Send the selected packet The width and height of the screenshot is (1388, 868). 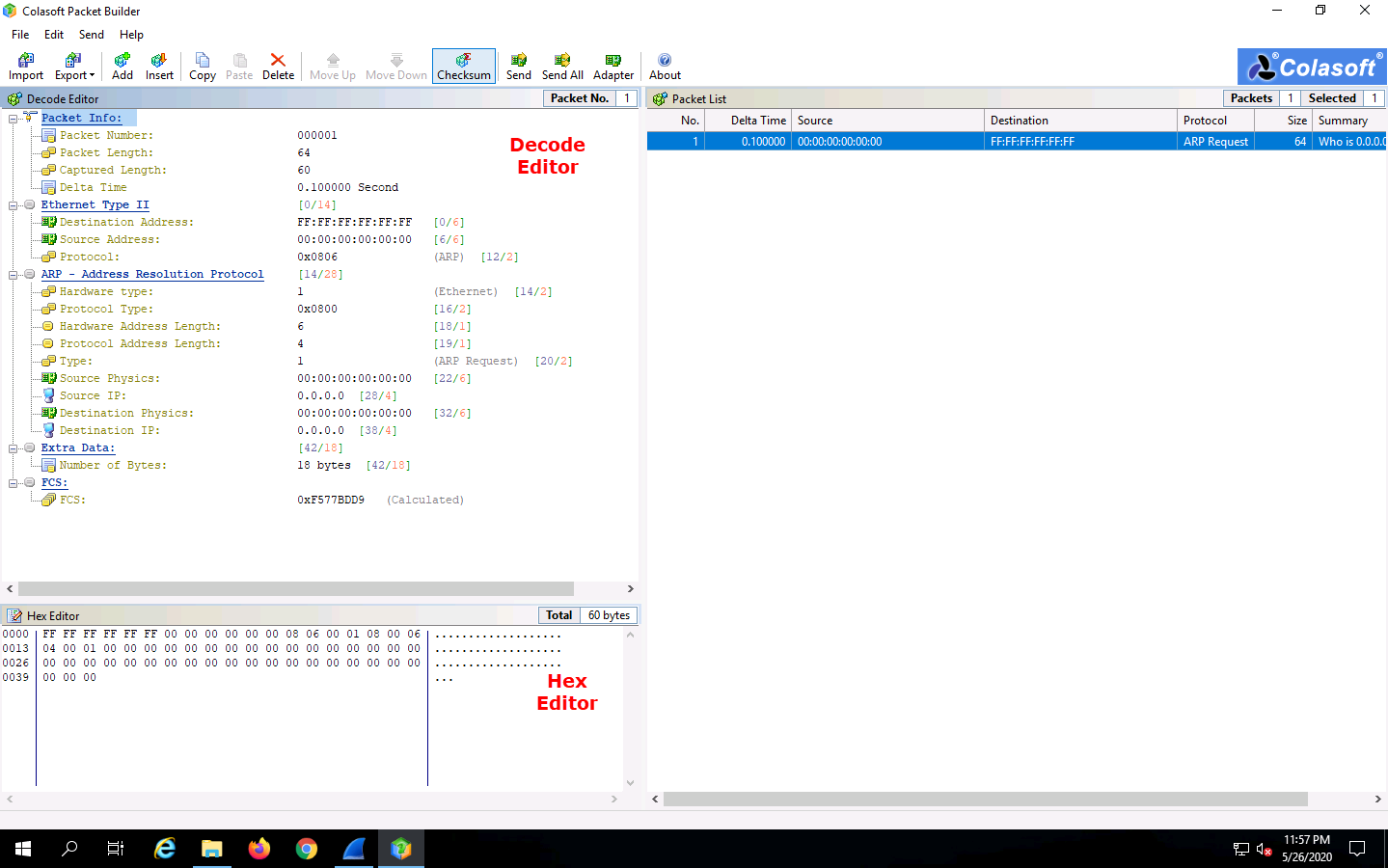coord(519,67)
